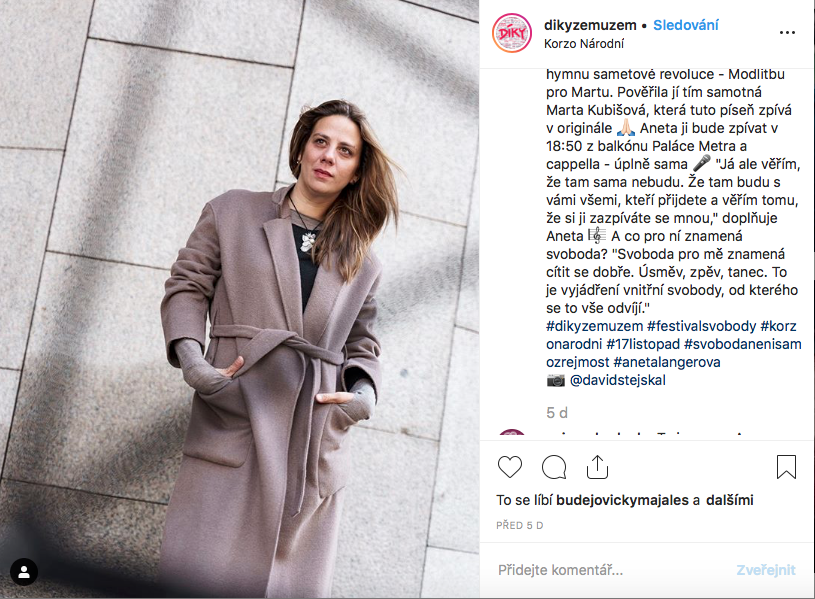This screenshot has width=815, height=599.
Task: Click the dikyzemuzem username
Action: [x=590, y=25]
